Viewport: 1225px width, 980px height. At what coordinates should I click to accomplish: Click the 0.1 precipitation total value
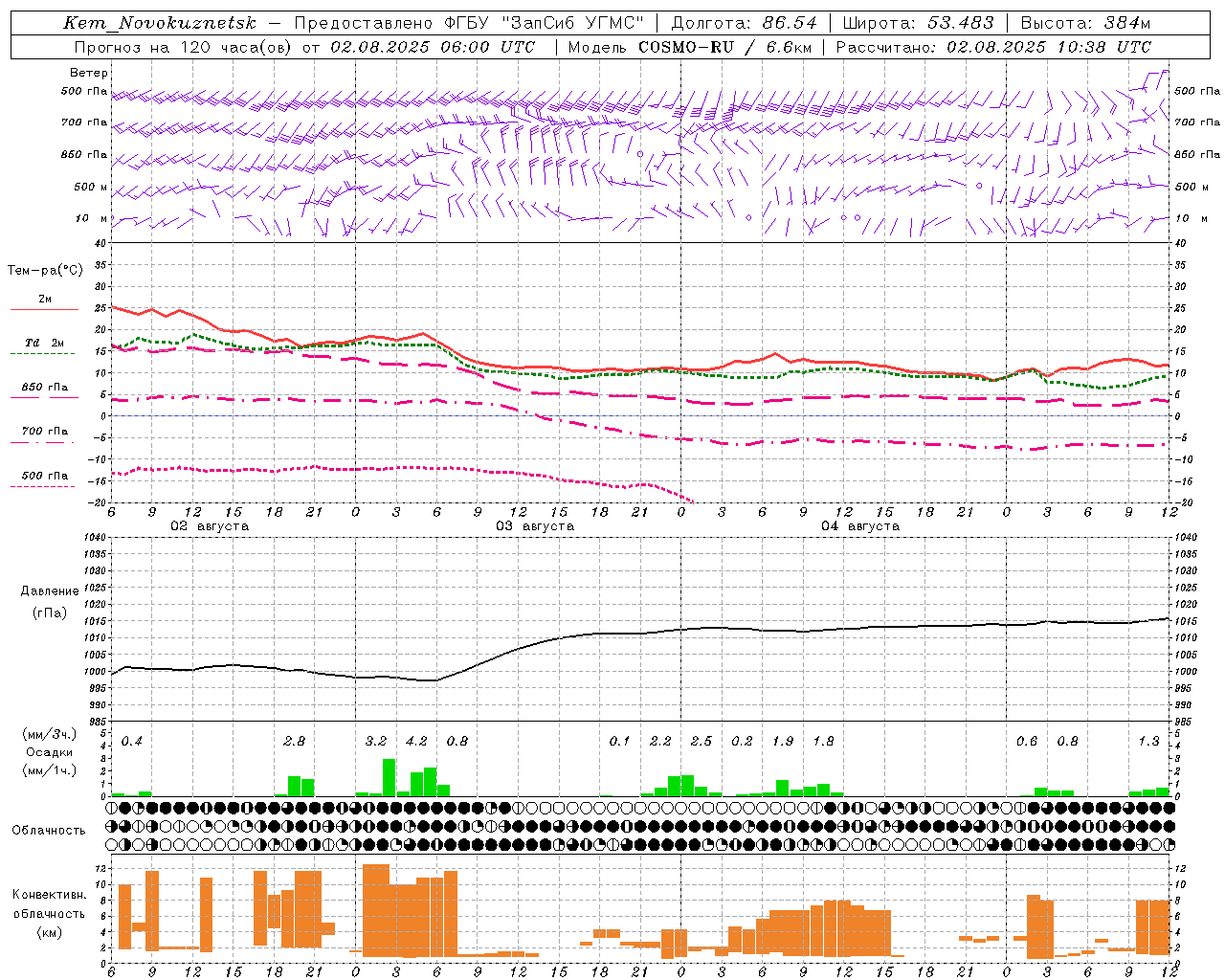pyautogui.click(x=619, y=742)
